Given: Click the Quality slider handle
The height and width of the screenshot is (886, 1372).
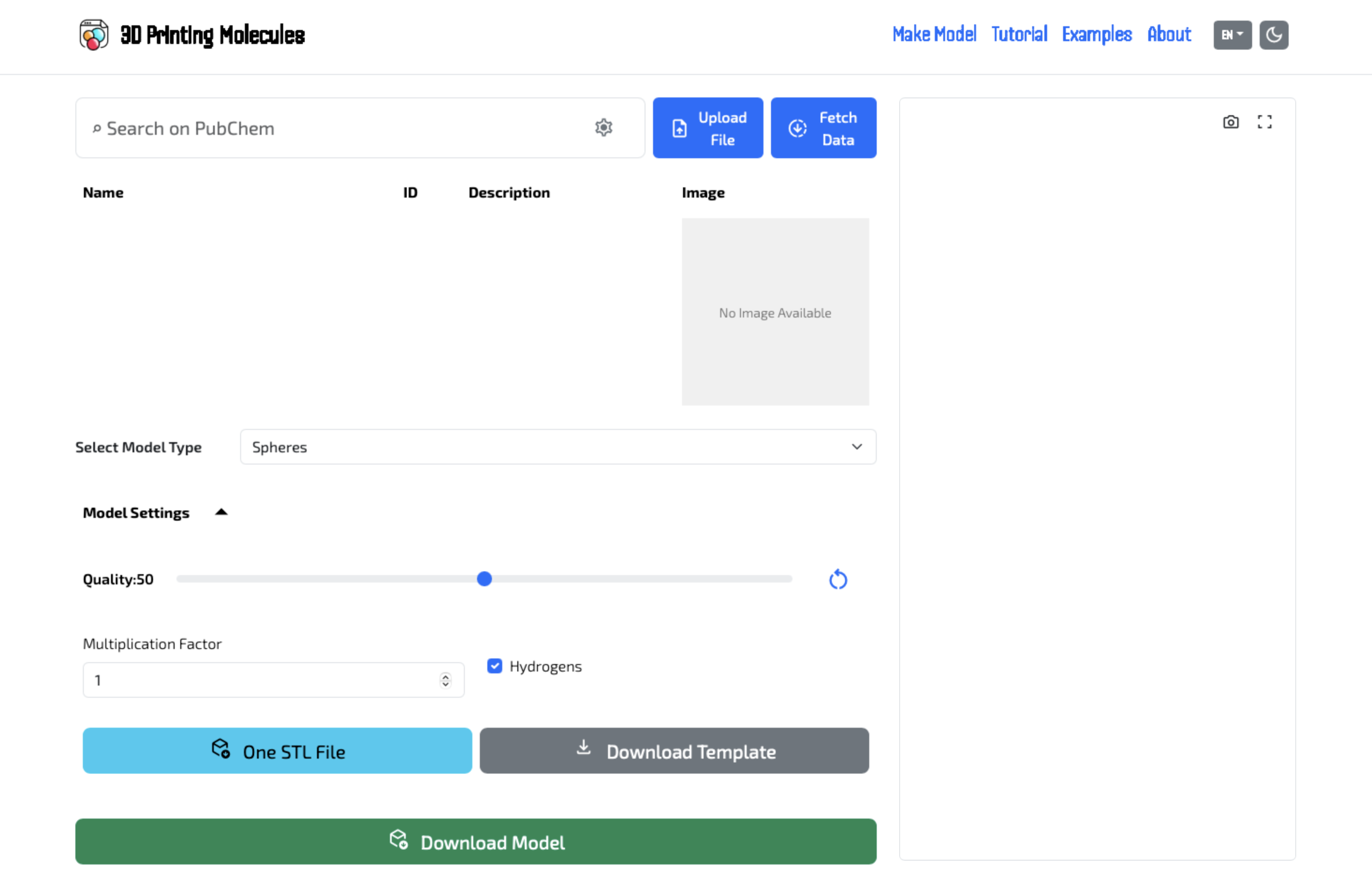Looking at the screenshot, I should tap(484, 579).
